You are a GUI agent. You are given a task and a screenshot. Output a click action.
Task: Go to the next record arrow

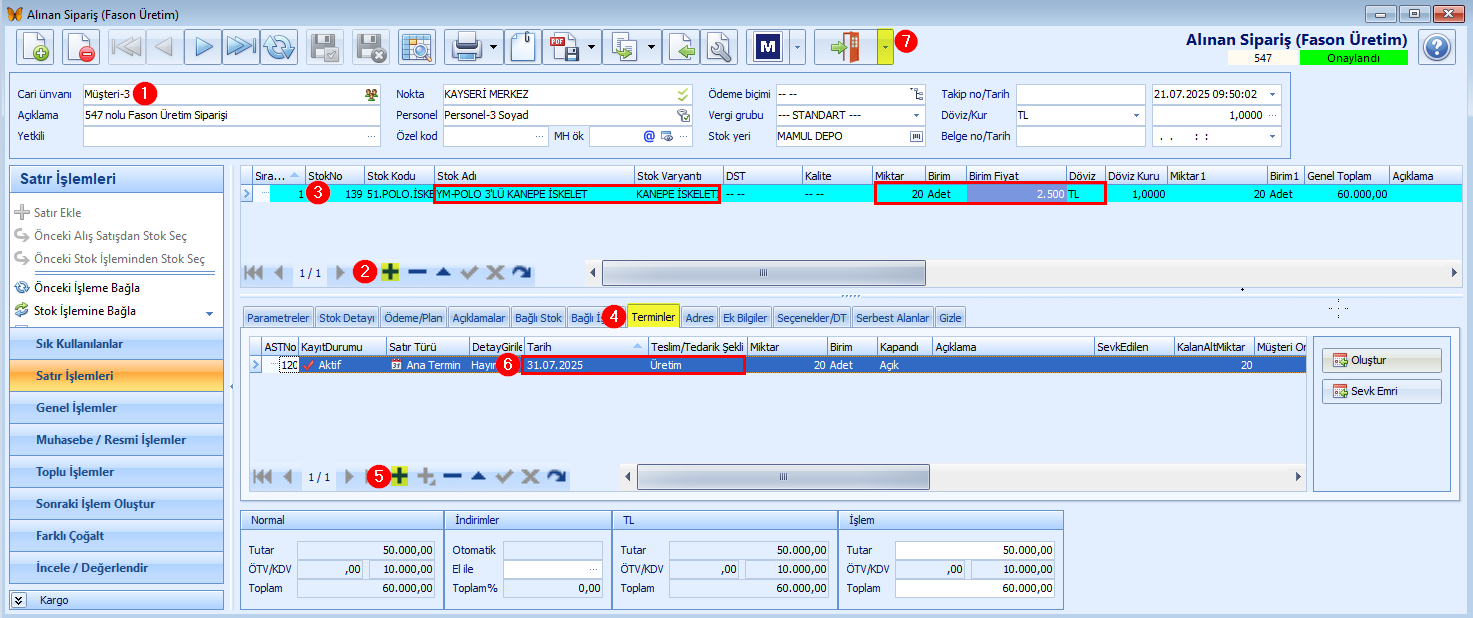[x=203, y=47]
